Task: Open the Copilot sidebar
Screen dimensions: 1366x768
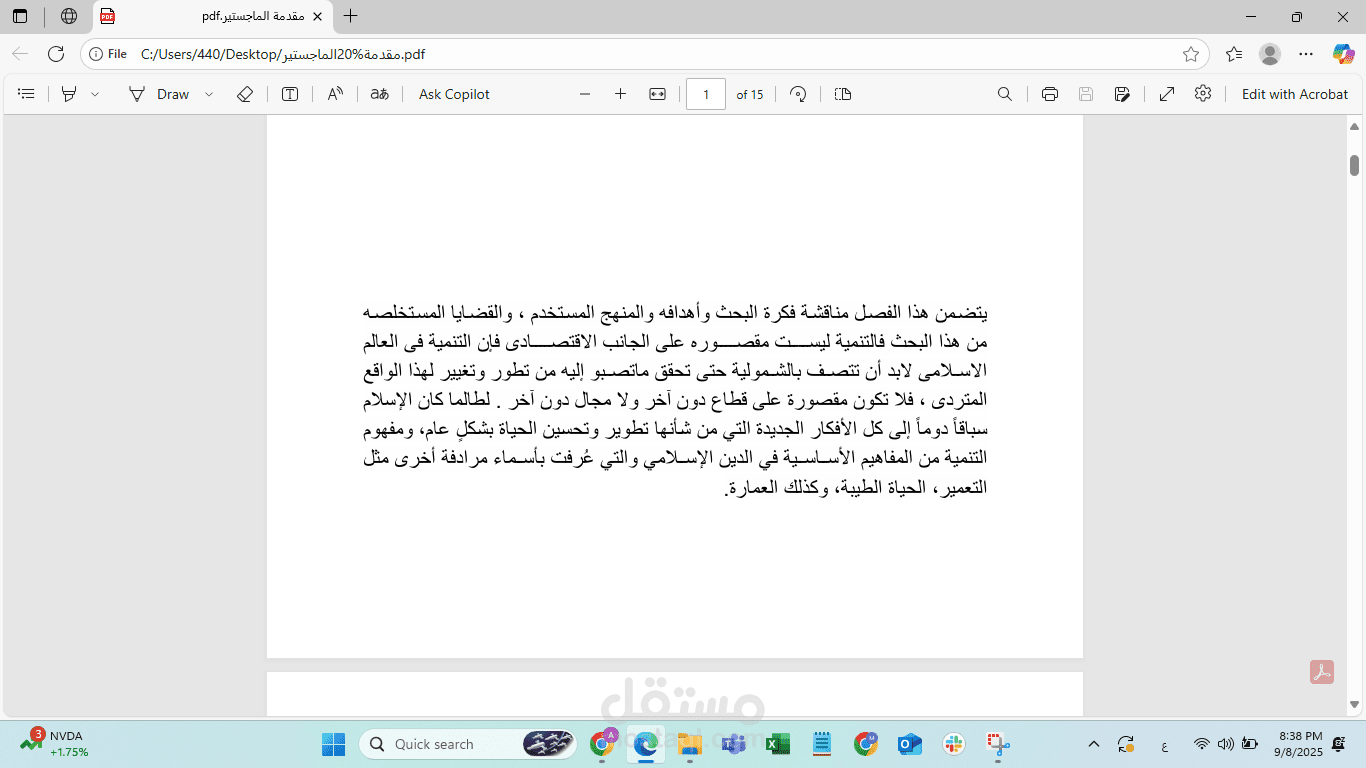Action: pyautogui.click(x=1343, y=54)
